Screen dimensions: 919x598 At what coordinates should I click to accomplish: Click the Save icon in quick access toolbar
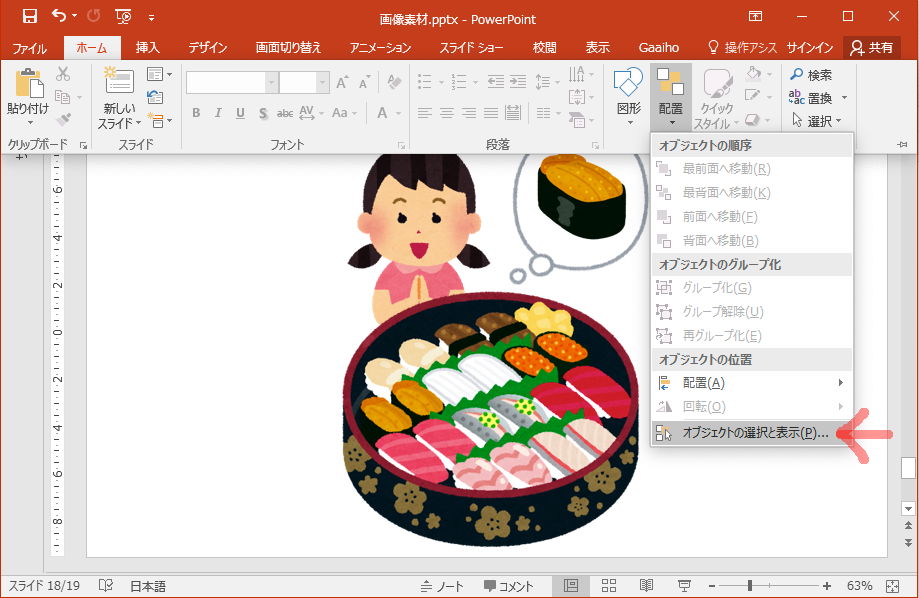pyautogui.click(x=30, y=16)
